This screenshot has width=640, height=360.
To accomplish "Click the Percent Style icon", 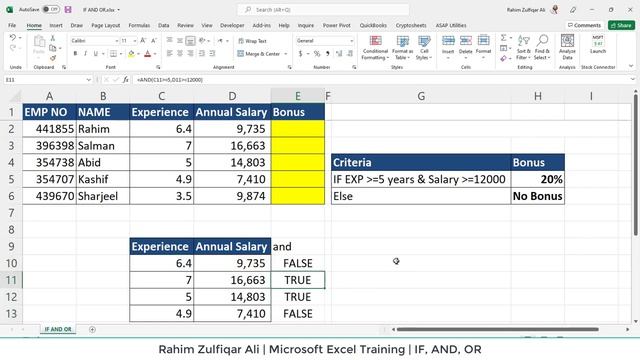I will coord(317,53).
